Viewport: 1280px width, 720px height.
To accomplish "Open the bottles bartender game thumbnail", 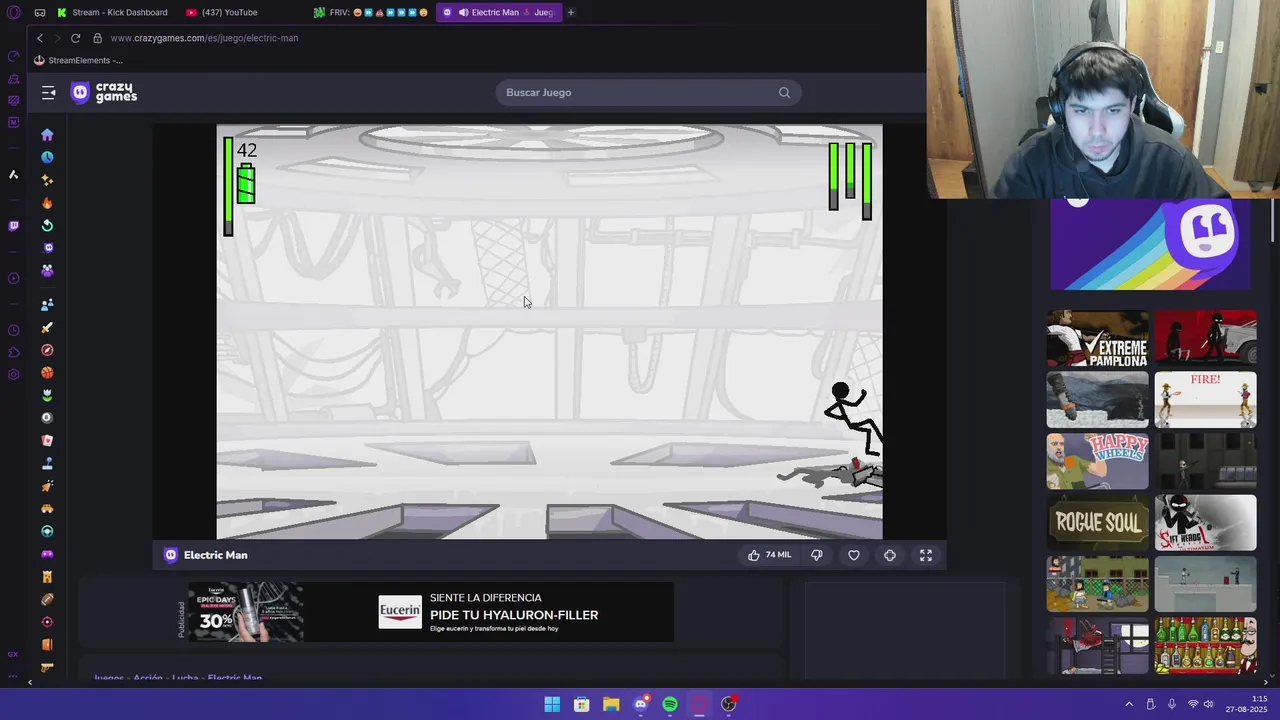I will 1205,645.
